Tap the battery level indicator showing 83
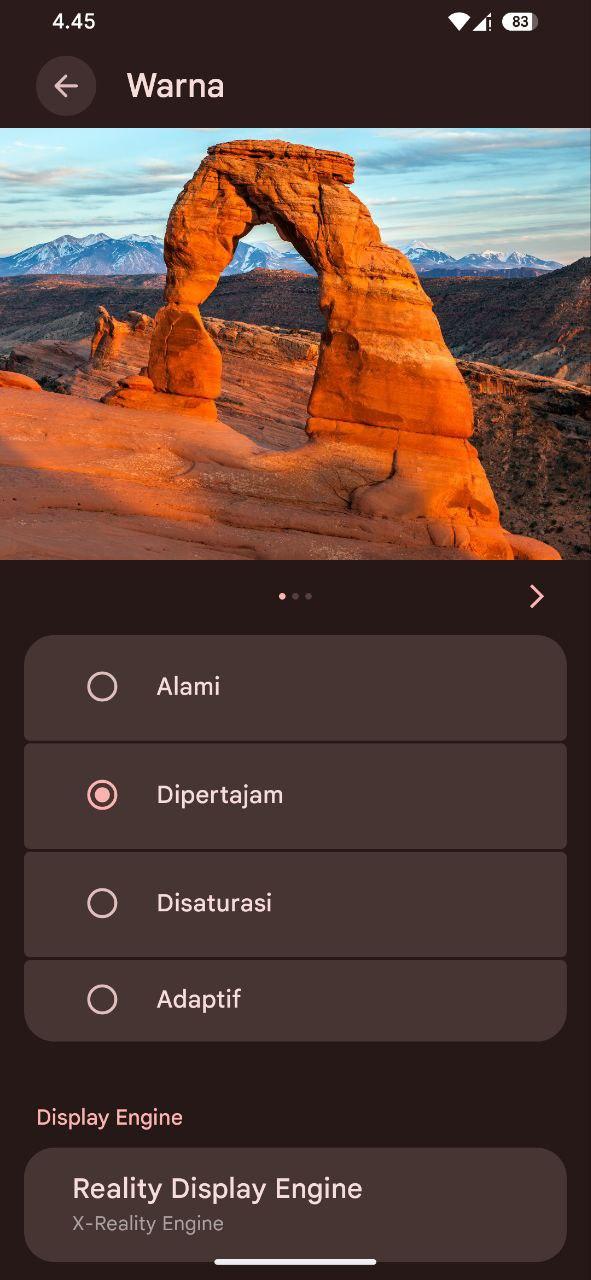The height and width of the screenshot is (1280, 591). 519,22
